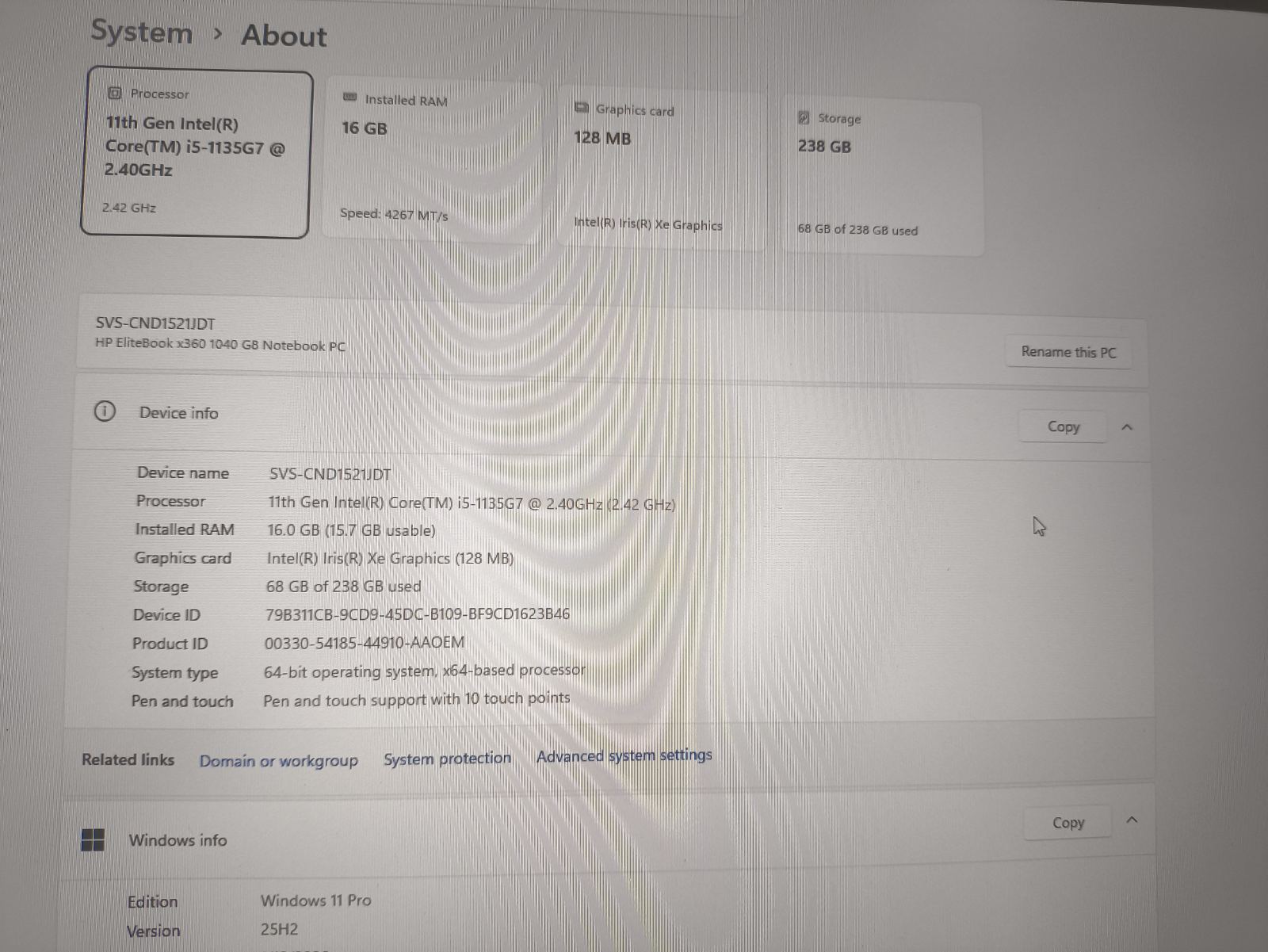1268x952 pixels.
Task: Open the System protection link
Action: click(x=448, y=759)
